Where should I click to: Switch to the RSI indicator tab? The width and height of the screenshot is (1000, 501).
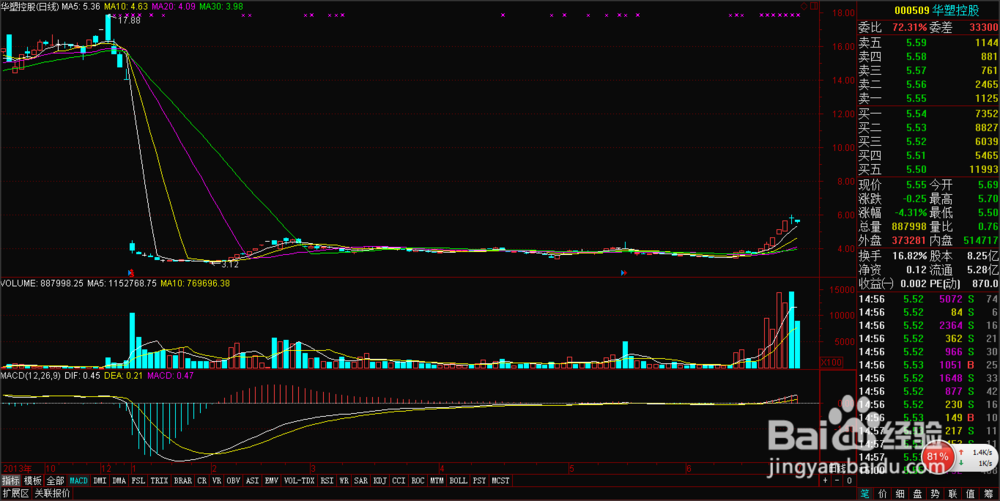point(327,481)
